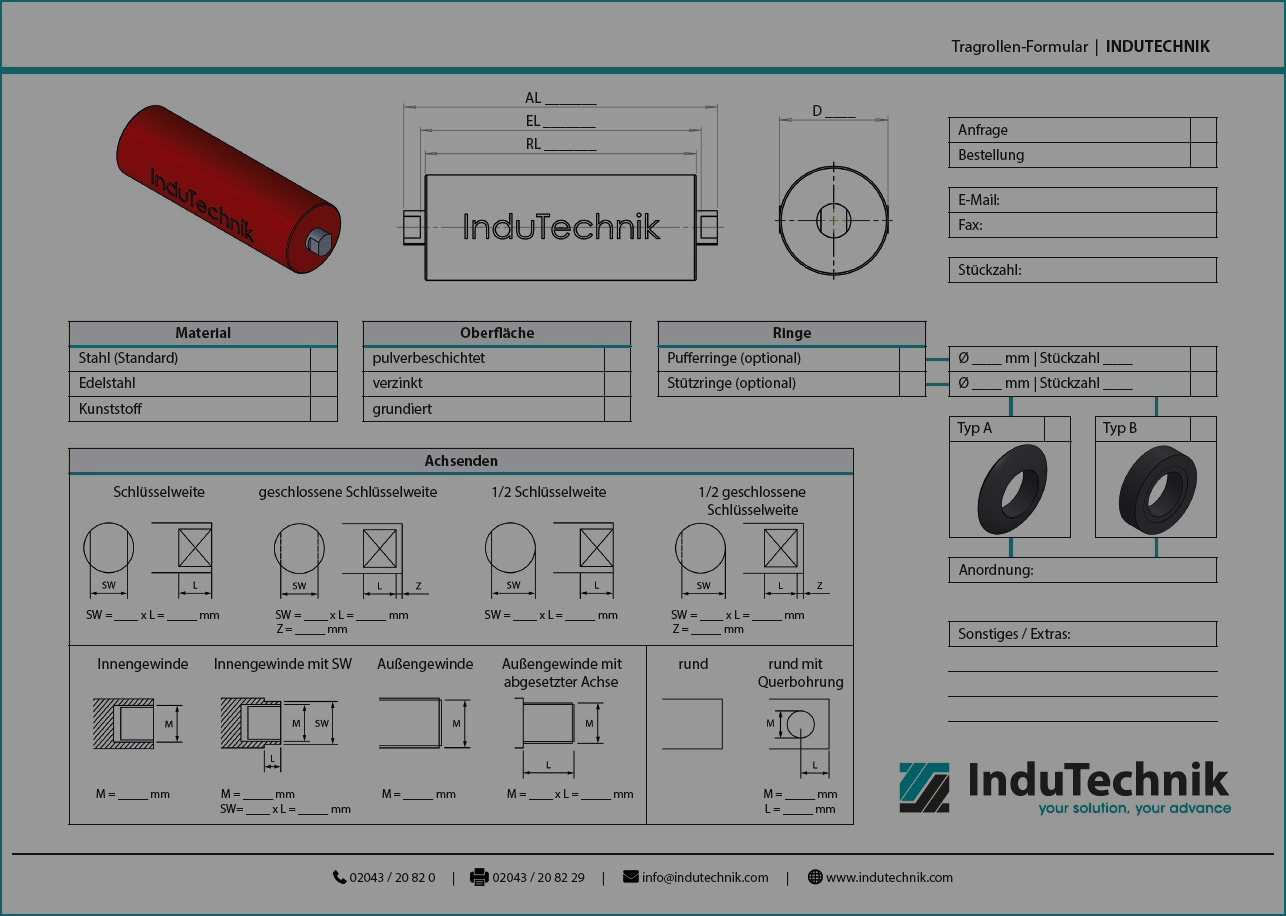Click the InduTechnik logo emblem

coord(924,788)
